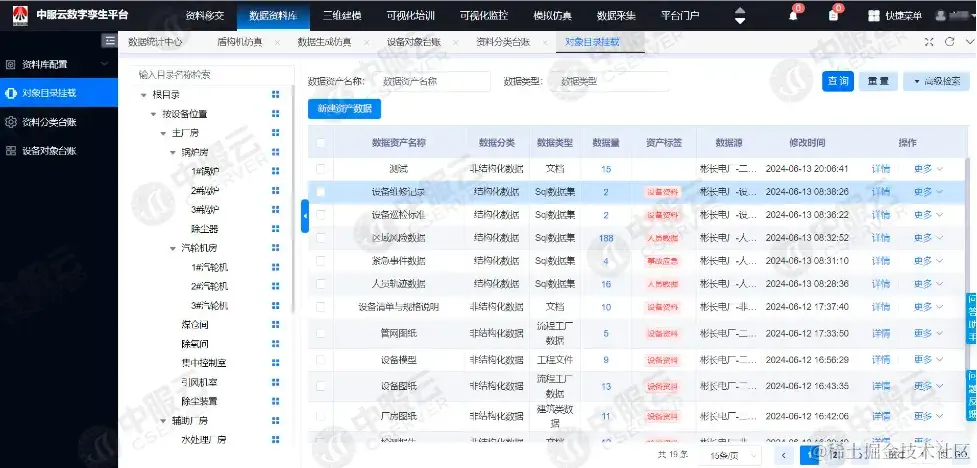This screenshot has width=977, height=468.
Task: Click the refresh icon in tab bar
Action: tap(950, 42)
